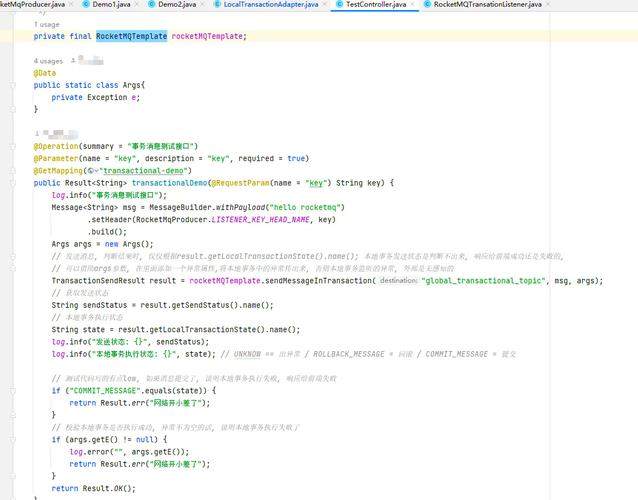Click the UNKNOW word in the comment
This screenshot has width=638, height=500.
pyautogui.click(x=247, y=354)
